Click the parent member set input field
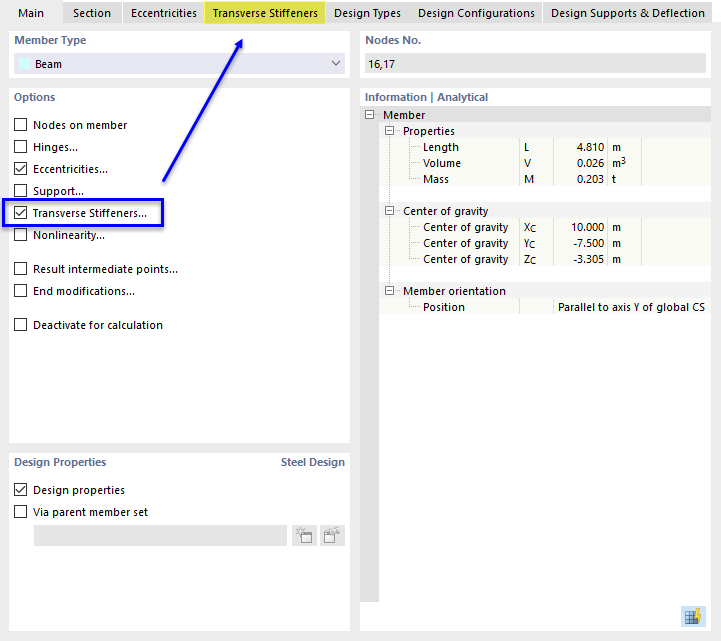 pyautogui.click(x=160, y=536)
